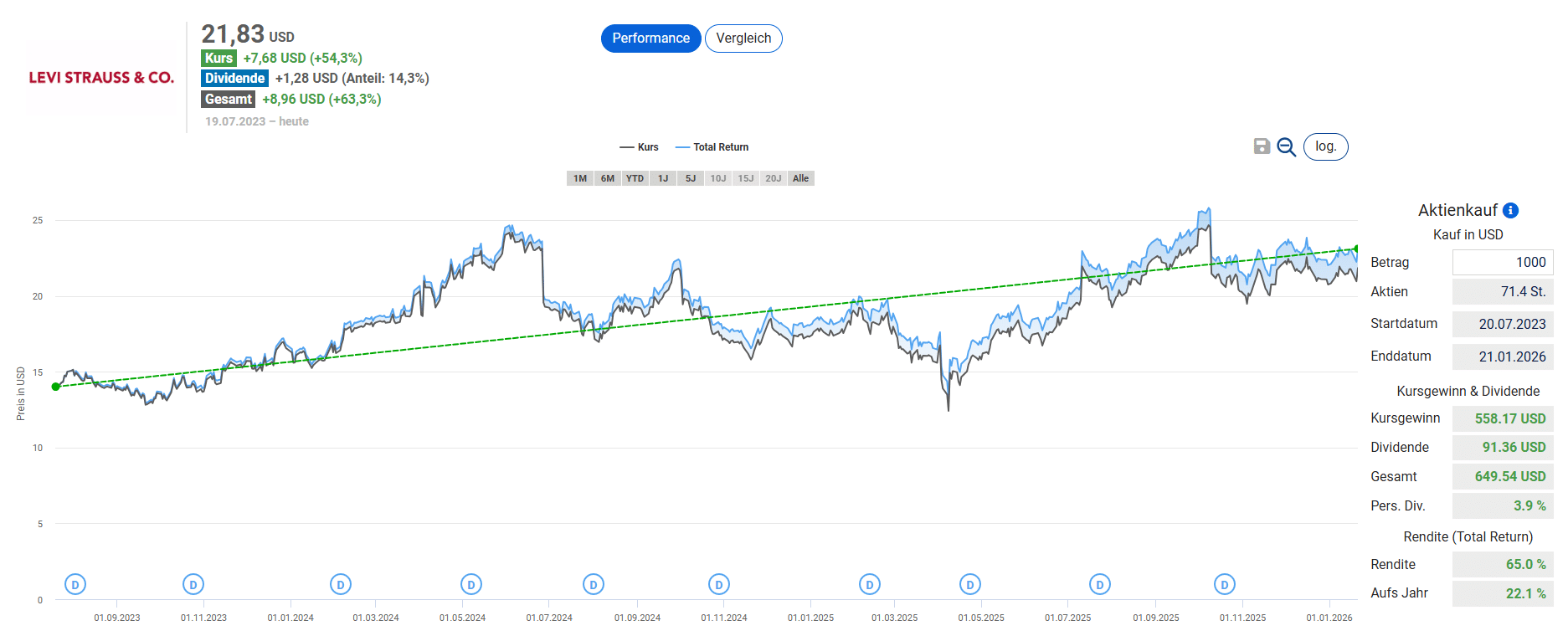Image resolution: width=1568 pixels, height=636 pixels.
Task: Toggle the Kurs series in legend
Action: pyautogui.click(x=640, y=147)
